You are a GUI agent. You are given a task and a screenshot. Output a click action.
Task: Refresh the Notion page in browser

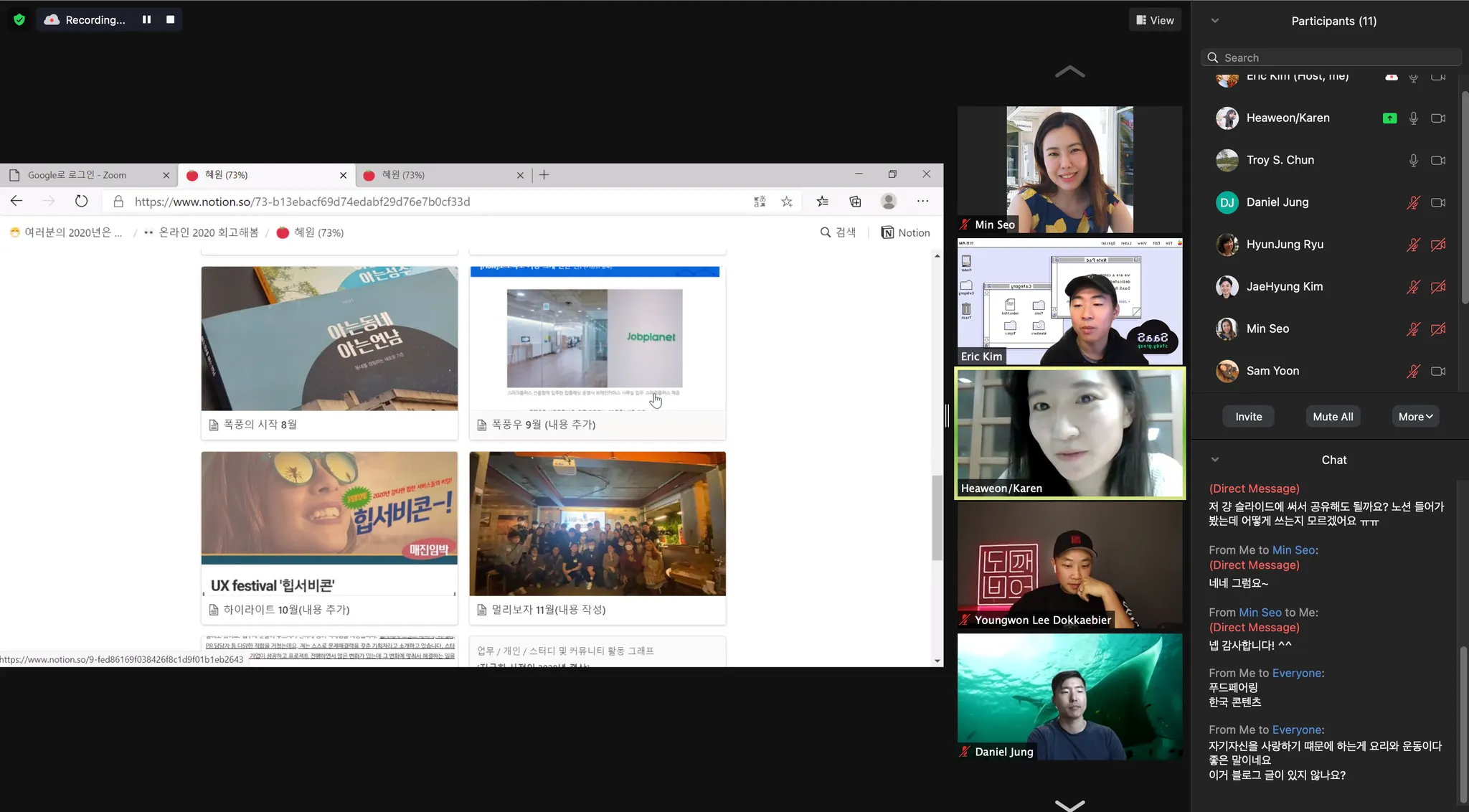pyautogui.click(x=81, y=202)
